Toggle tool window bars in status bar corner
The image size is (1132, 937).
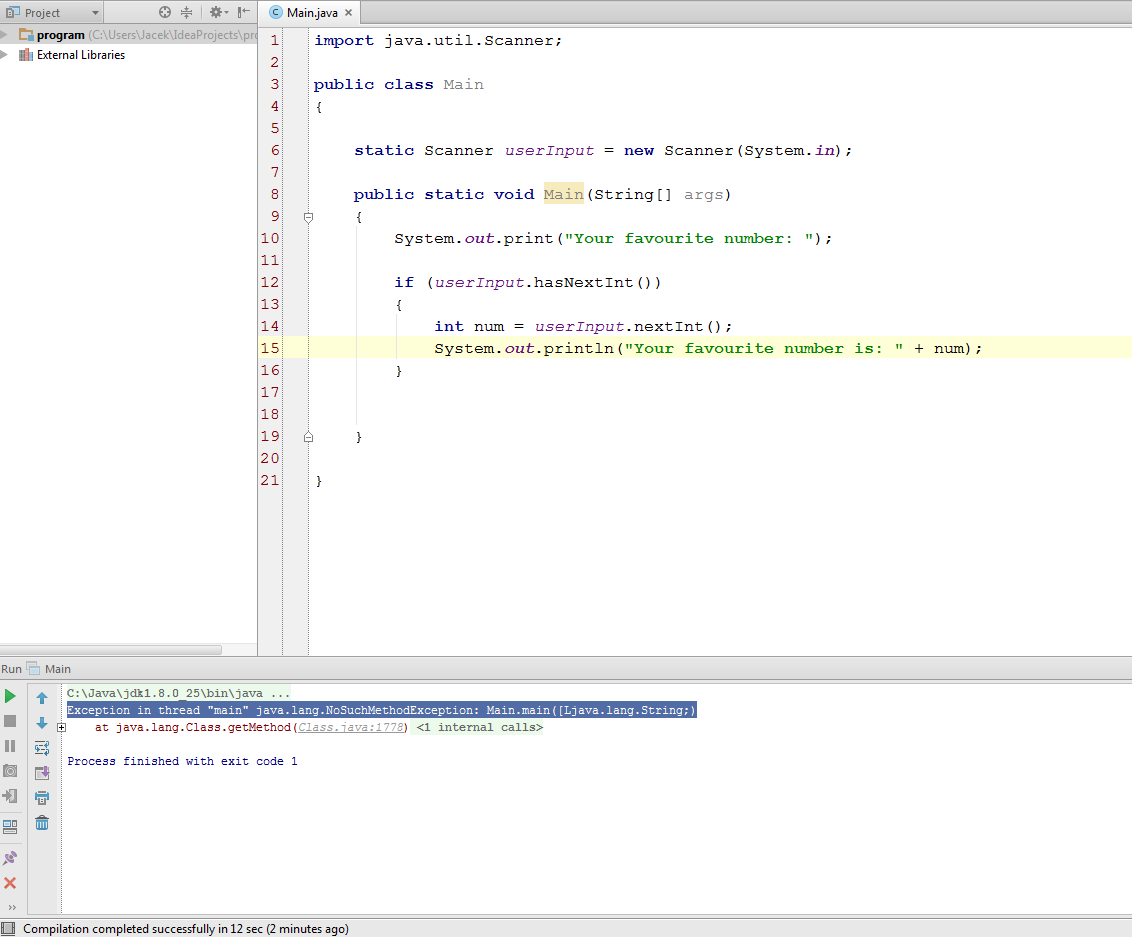(8, 929)
